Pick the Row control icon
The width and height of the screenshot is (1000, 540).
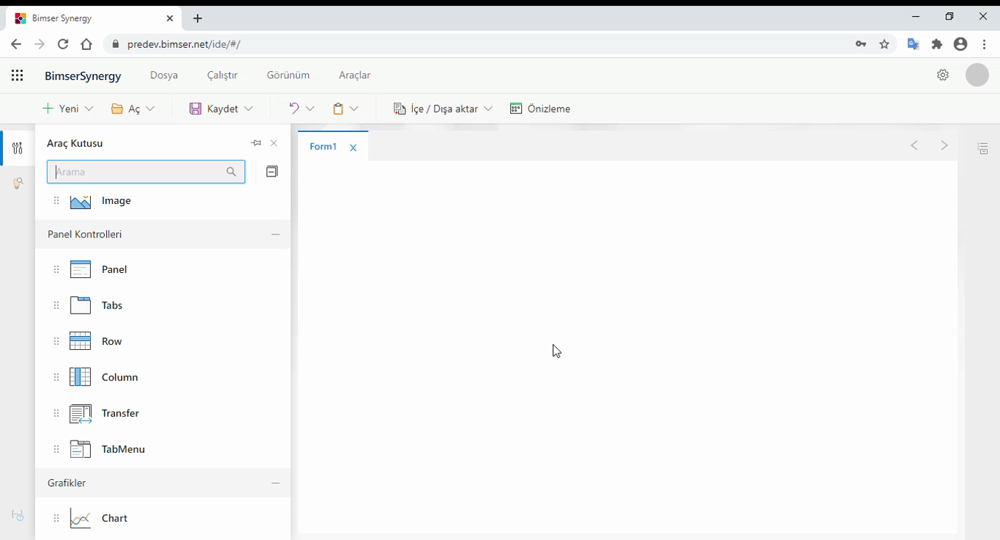(81, 341)
